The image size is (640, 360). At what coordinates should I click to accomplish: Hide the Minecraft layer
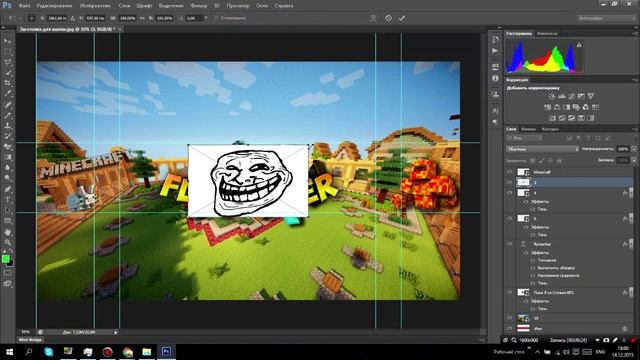(x=509, y=172)
